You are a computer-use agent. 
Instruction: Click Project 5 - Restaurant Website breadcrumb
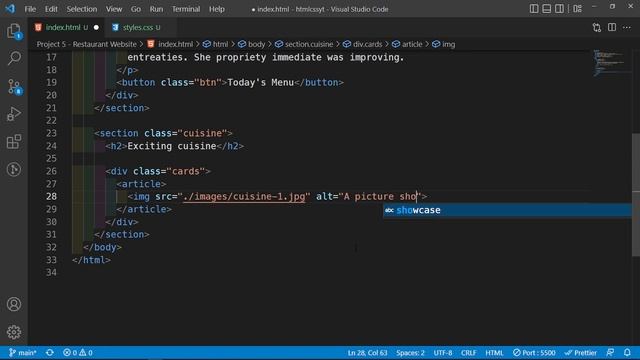[87, 44]
